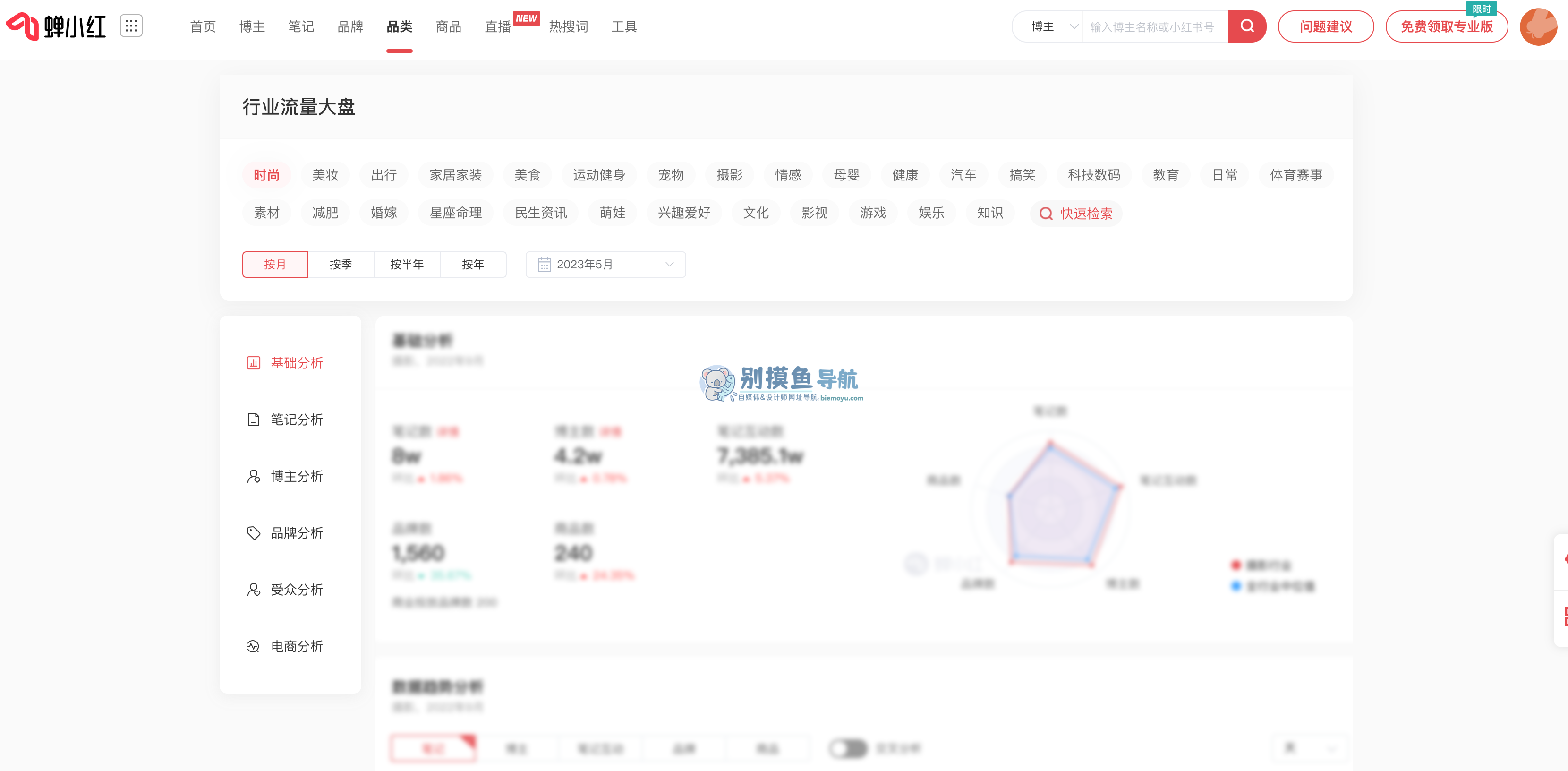Focus the 输入博主名称或小红书号 search field
The image size is (1568, 771).
[x=1153, y=26]
